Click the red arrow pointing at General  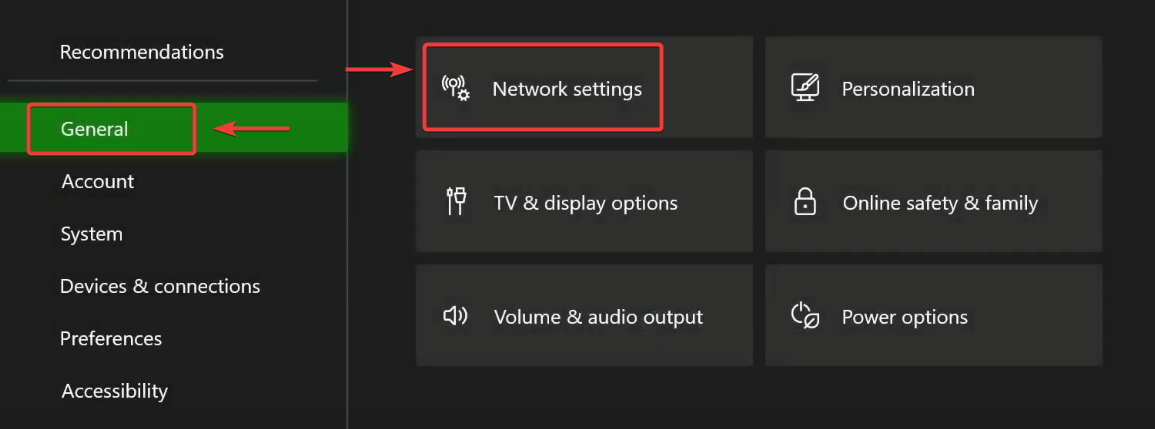point(252,129)
